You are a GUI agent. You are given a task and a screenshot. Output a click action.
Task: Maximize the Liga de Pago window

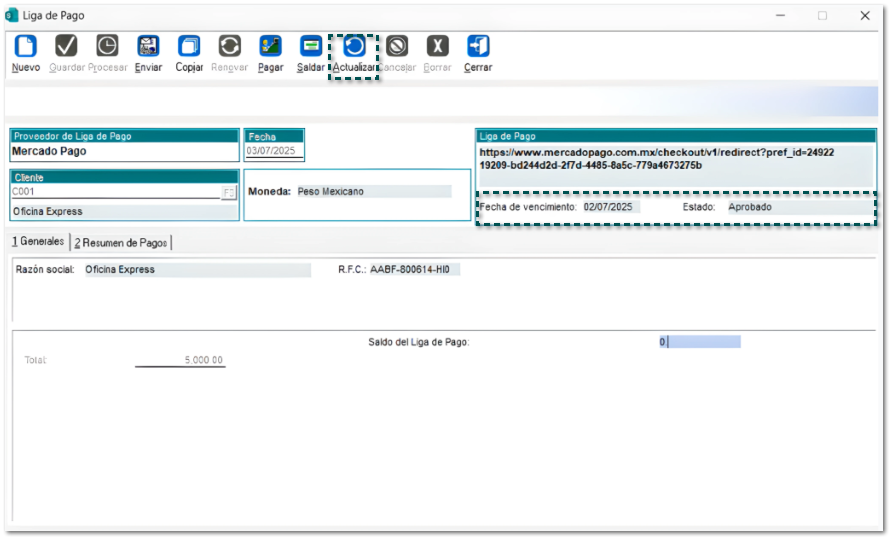tap(823, 15)
